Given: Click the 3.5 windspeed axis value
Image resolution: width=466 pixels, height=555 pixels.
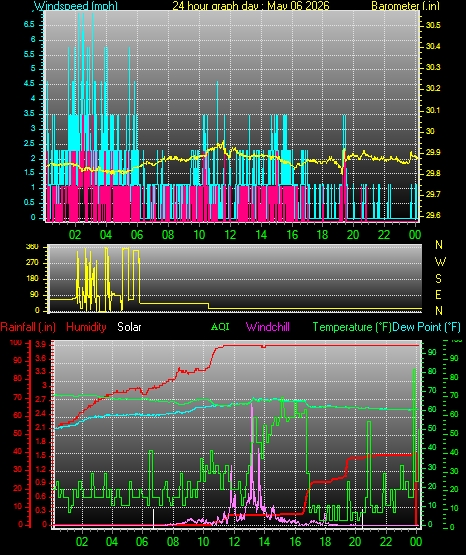Looking at the screenshot, I should (29, 113).
